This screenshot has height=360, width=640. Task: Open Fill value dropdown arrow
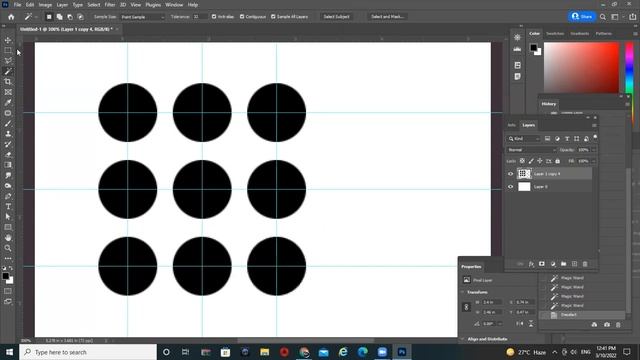coord(593,161)
